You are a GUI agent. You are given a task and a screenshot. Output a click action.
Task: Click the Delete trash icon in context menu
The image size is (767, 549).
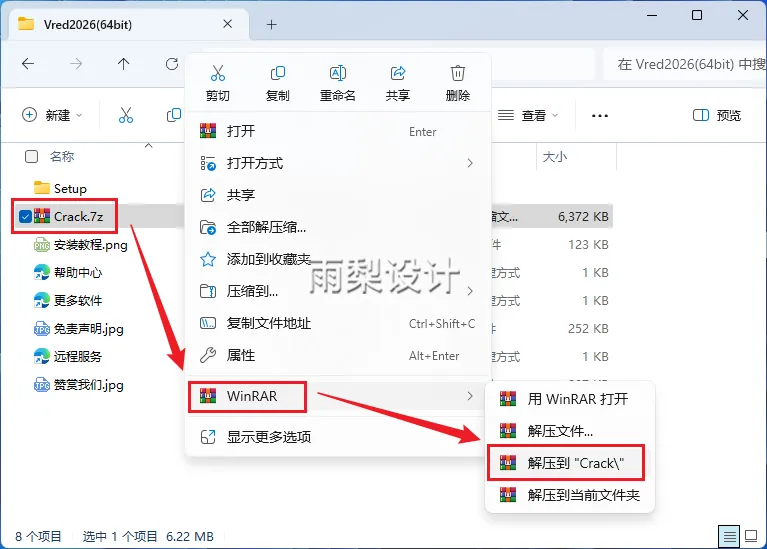click(x=457, y=73)
